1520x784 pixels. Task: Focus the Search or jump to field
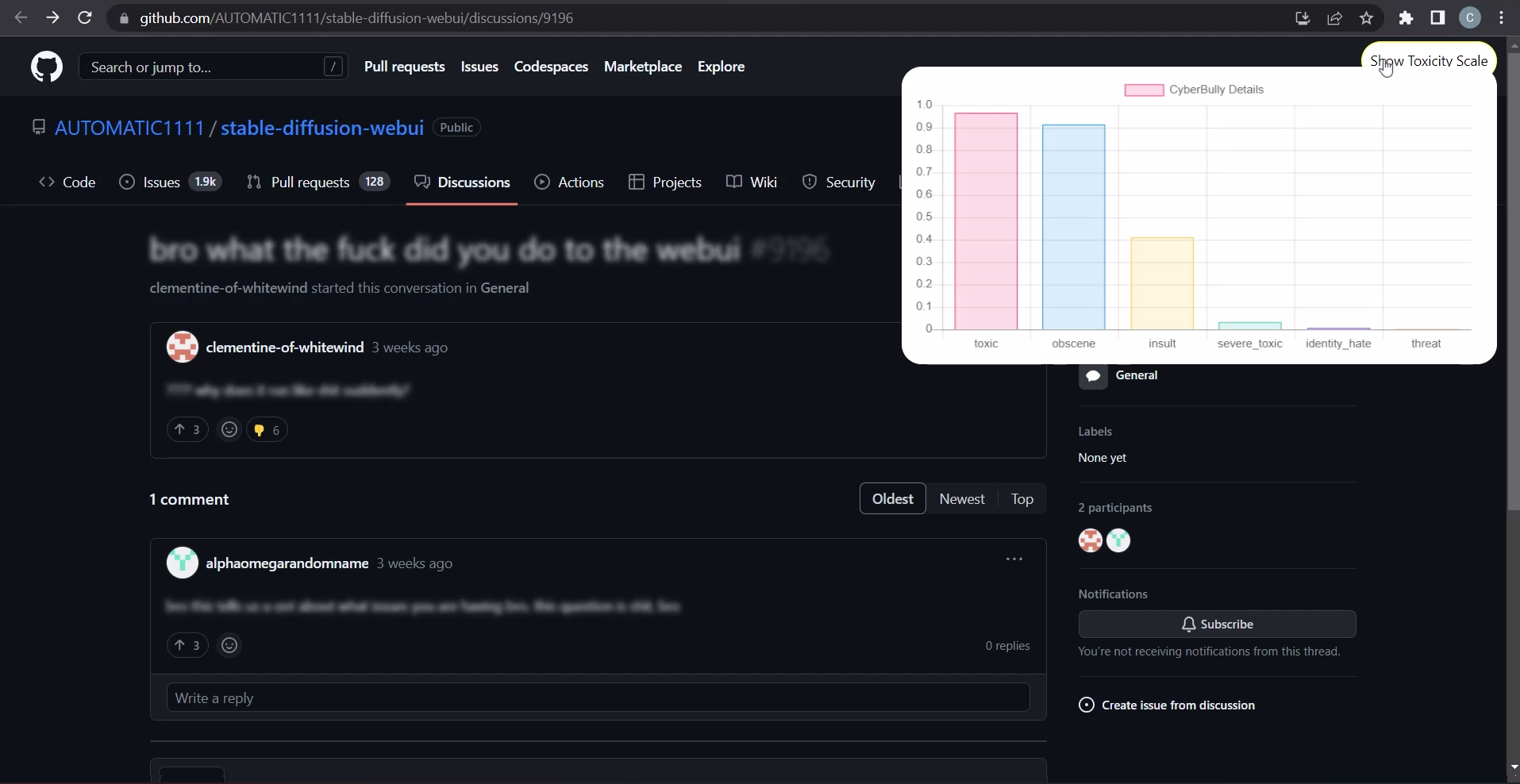tap(213, 67)
